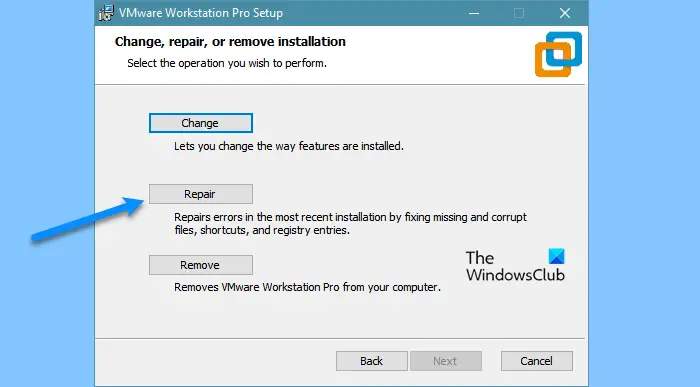
Task: Click The WindowsClub watermark text
Action: coord(515,266)
